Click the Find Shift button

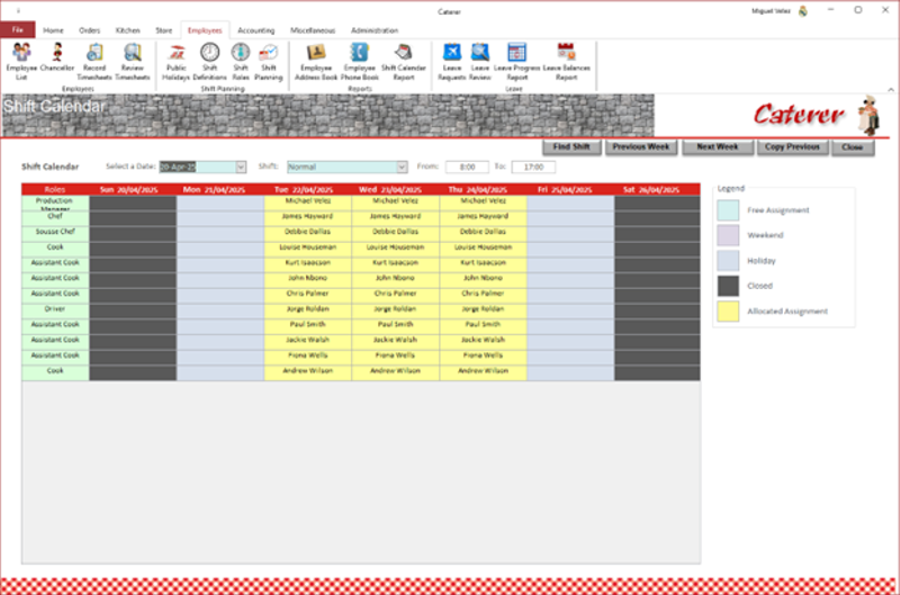(x=571, y=147)
